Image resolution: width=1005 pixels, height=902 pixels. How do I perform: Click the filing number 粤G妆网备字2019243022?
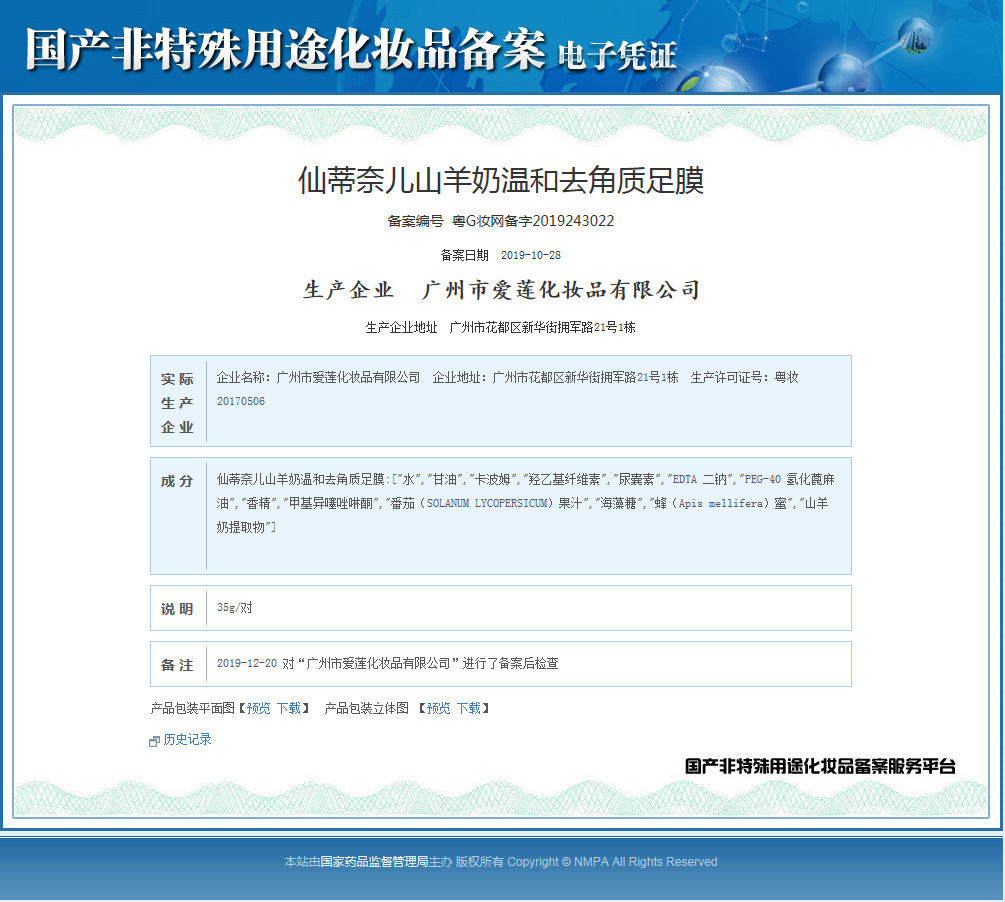[533, 221]
